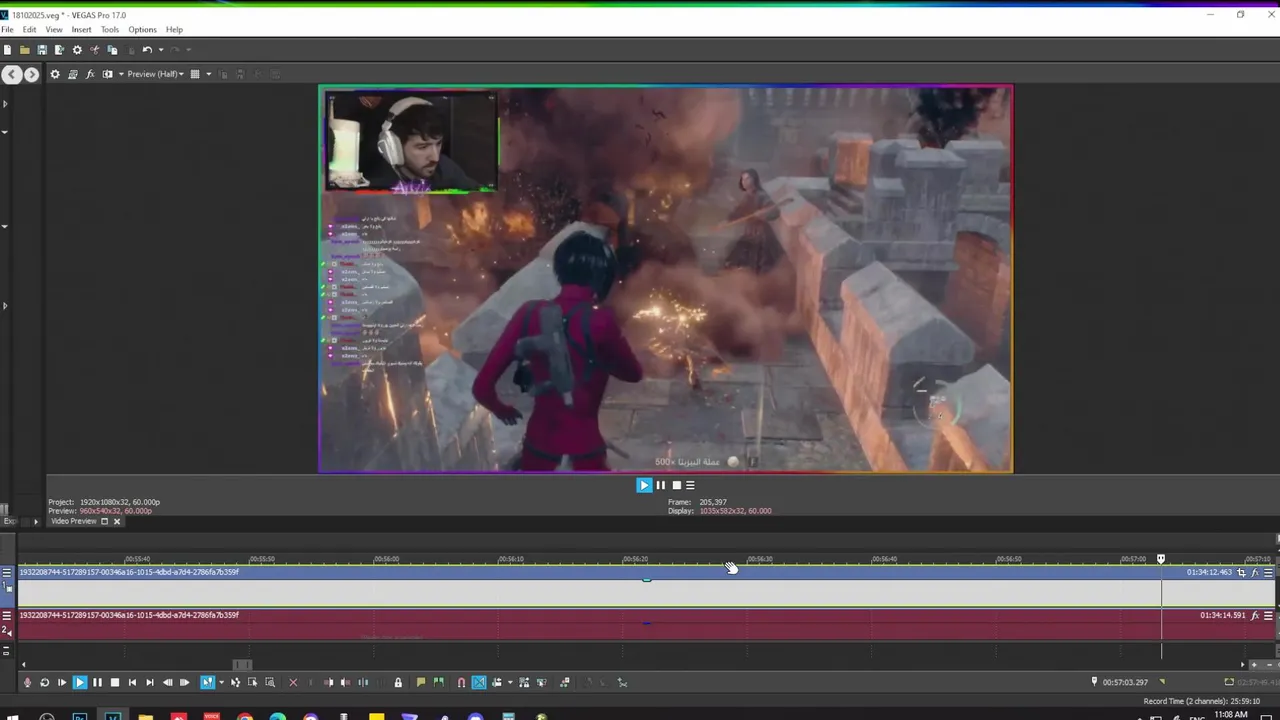Select the Video Preview tab
Screen dimensions: 1280x720
(x=73, y=521)
